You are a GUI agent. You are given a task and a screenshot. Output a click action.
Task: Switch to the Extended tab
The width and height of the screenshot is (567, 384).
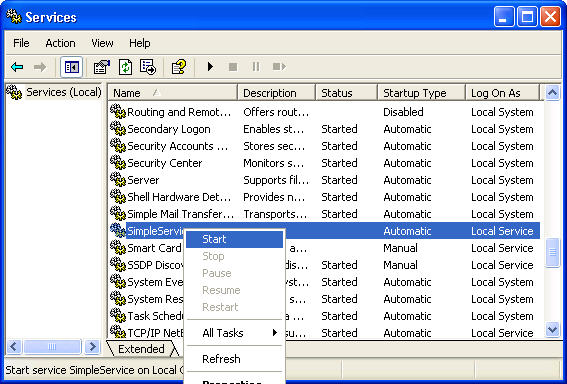pyautogui.click(x=141, y=349)
